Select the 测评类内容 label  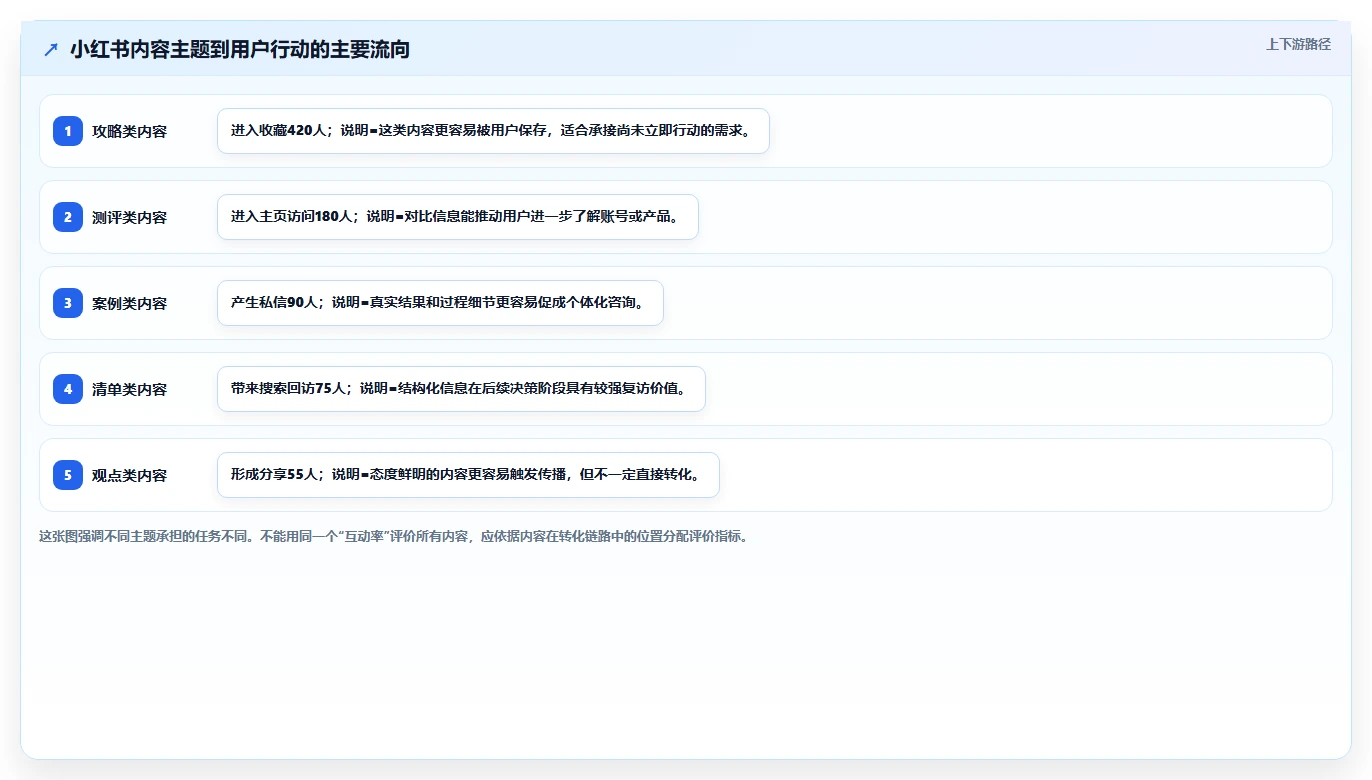click(x=130, y=217)
